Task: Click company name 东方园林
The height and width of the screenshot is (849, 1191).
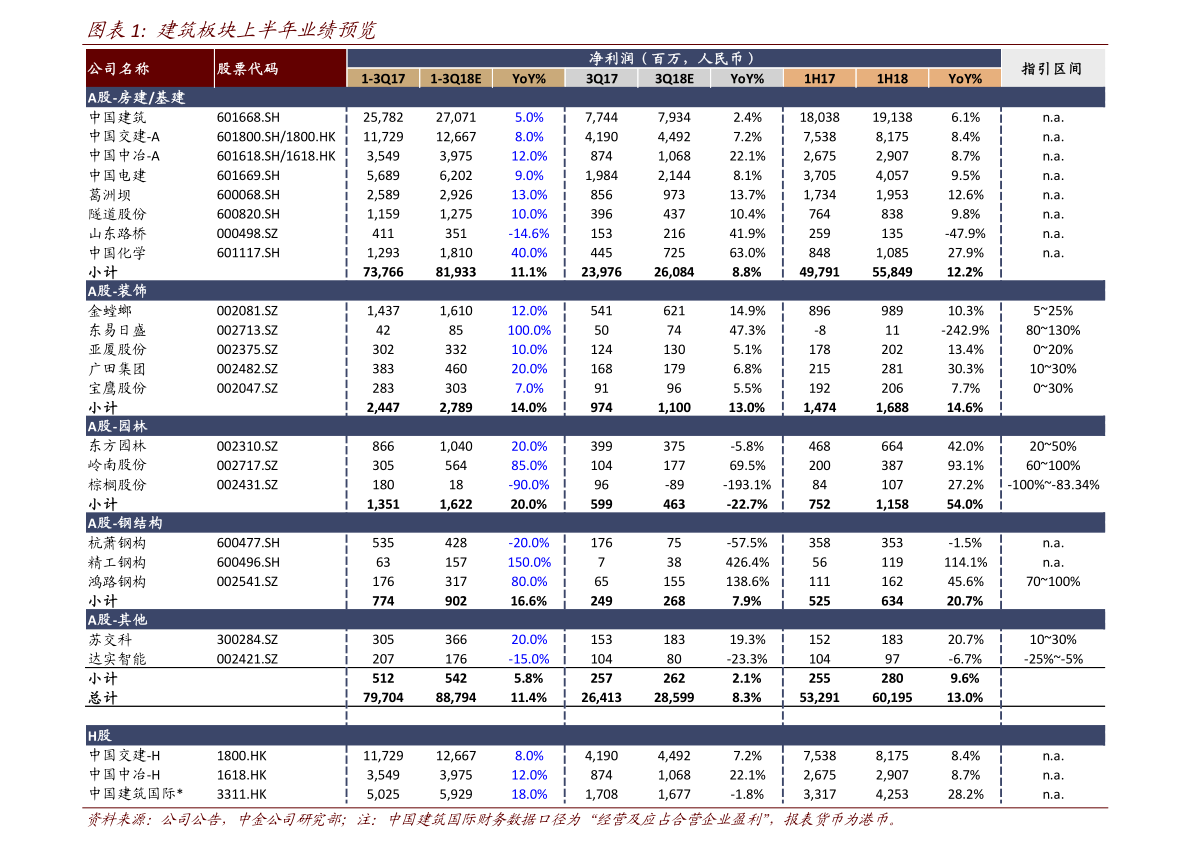Action: tap(118, 447)
